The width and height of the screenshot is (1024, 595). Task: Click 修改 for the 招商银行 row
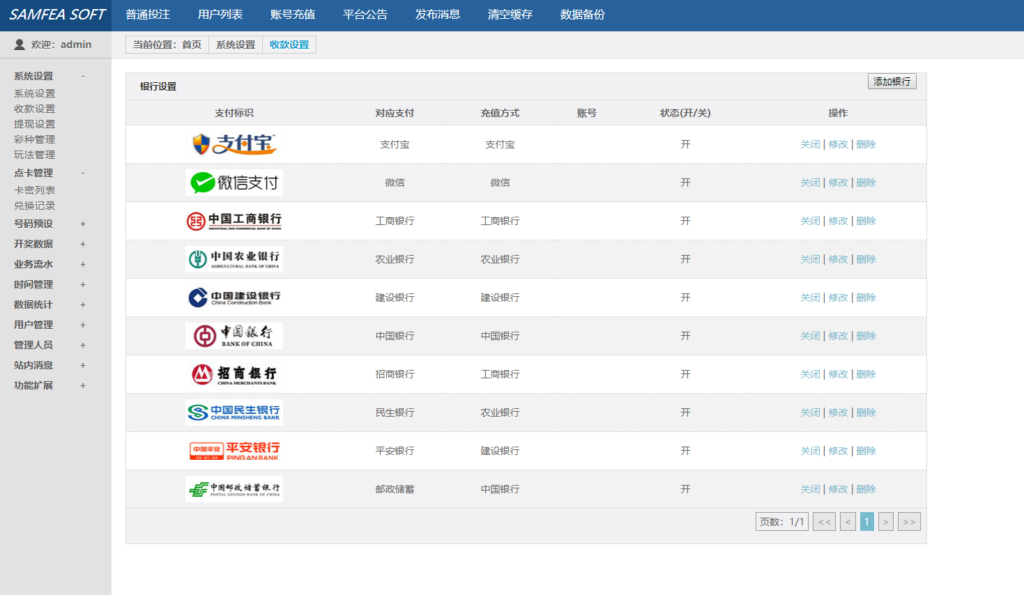click(838, 374)
